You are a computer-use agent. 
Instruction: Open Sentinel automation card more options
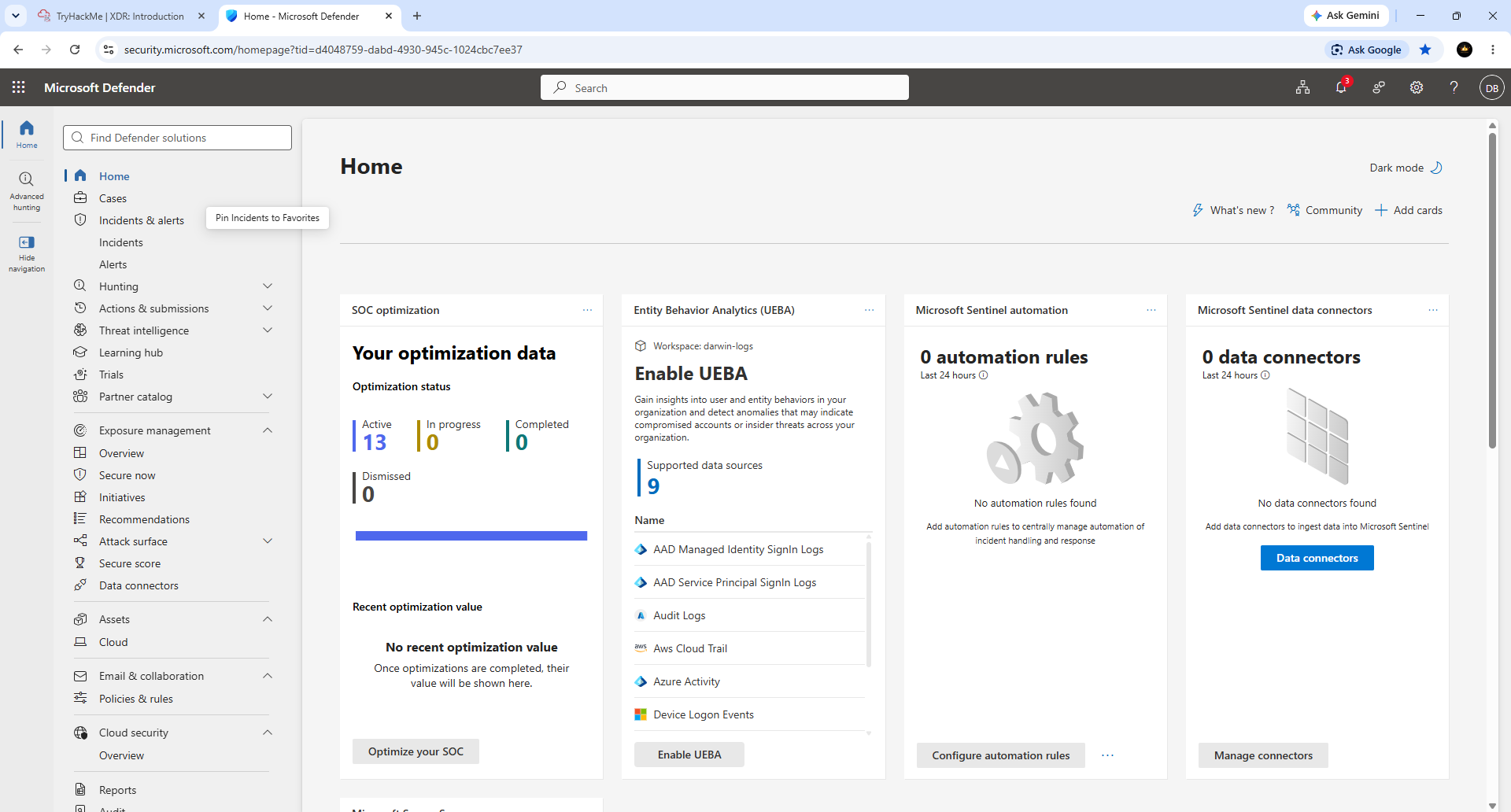tap(1151, 310)
